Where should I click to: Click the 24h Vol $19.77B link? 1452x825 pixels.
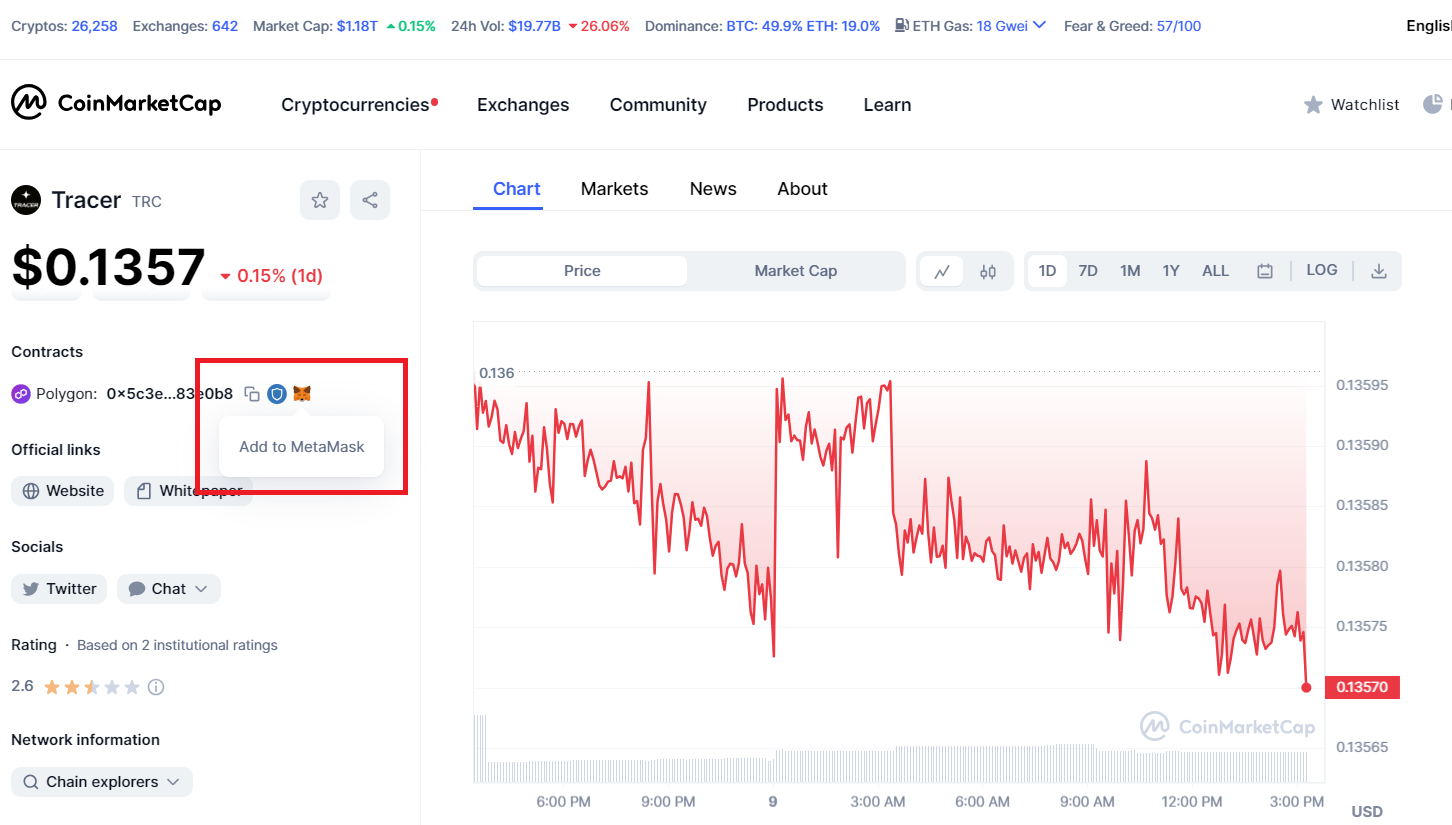[535, 26]
